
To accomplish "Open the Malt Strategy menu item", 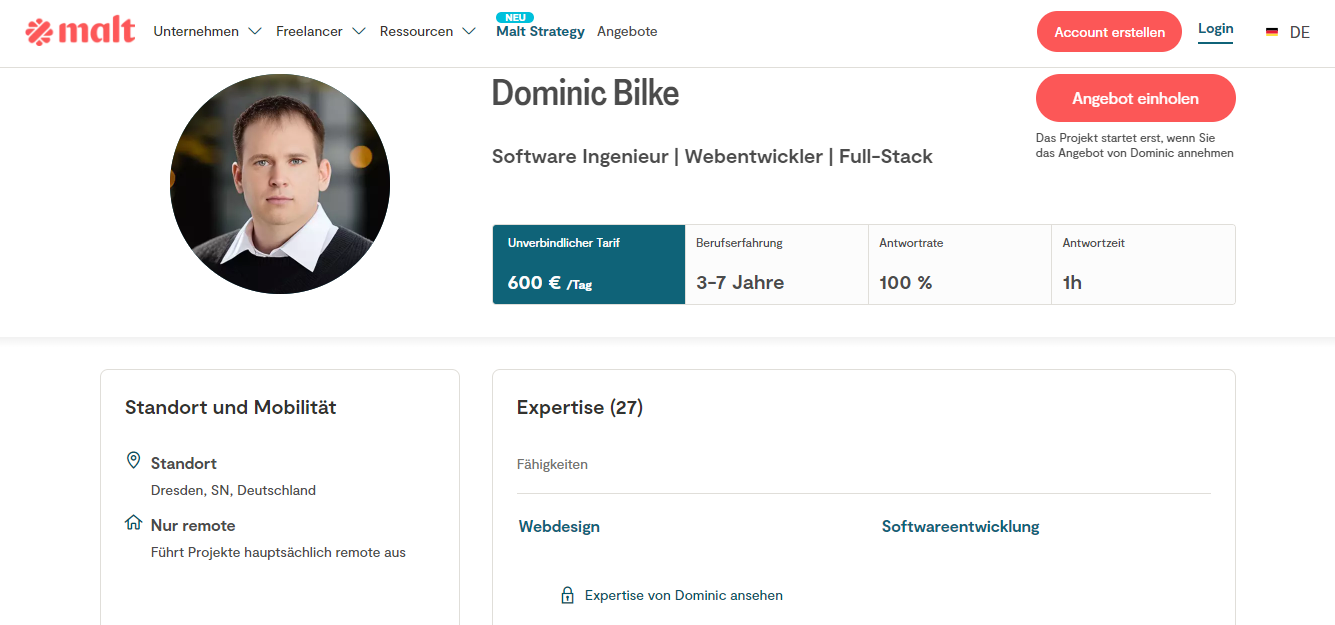I will (540, 31).
